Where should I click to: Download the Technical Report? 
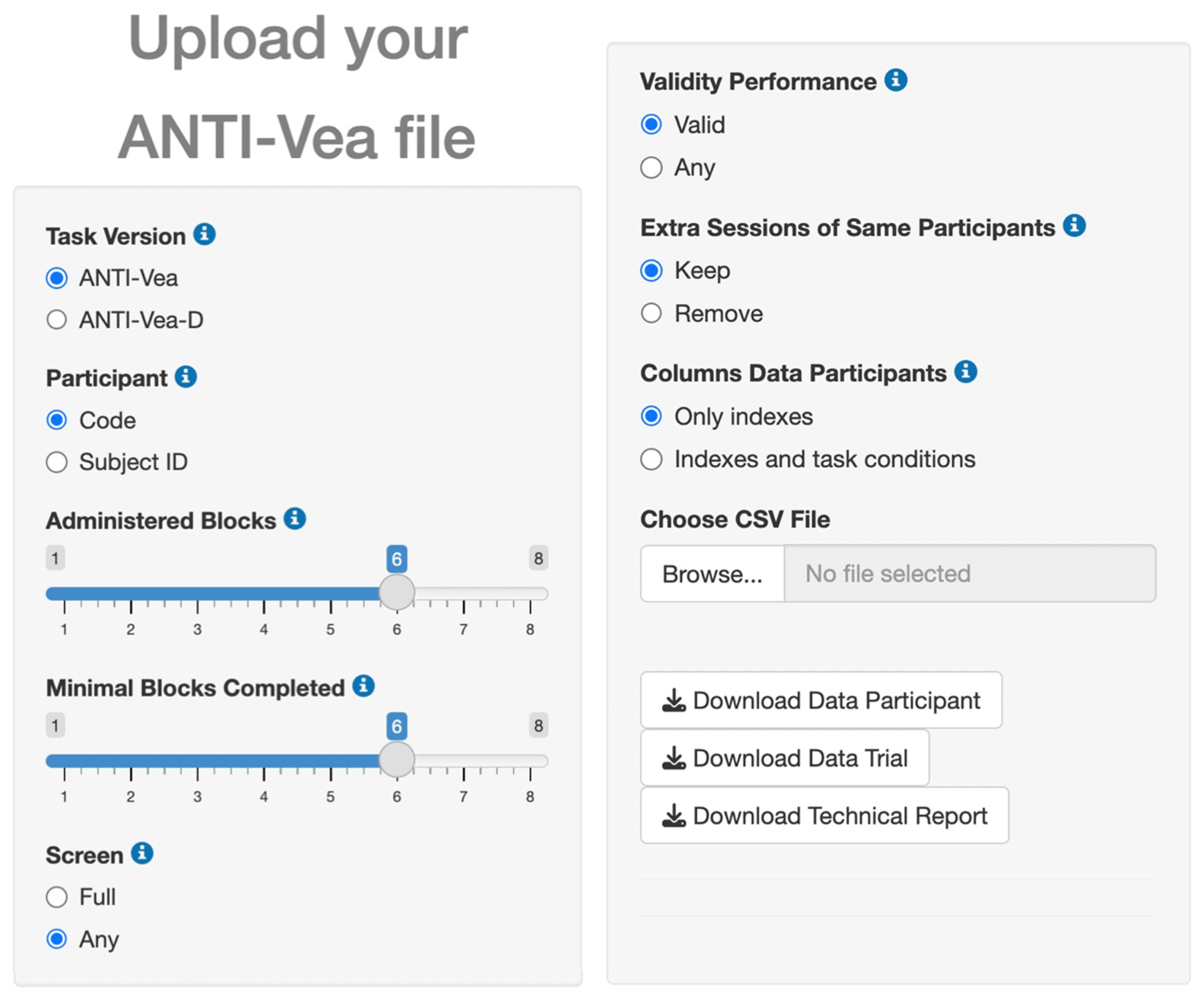coord(825,815)
